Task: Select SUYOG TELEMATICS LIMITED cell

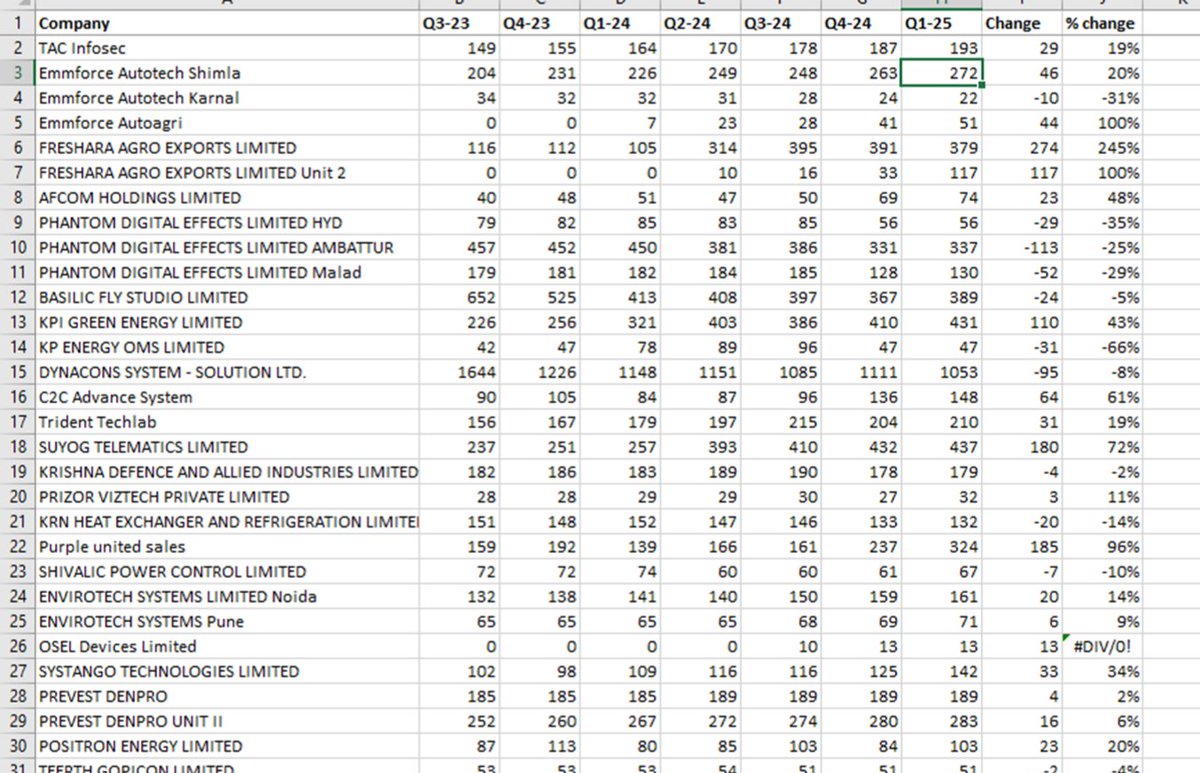Action: 227,447
